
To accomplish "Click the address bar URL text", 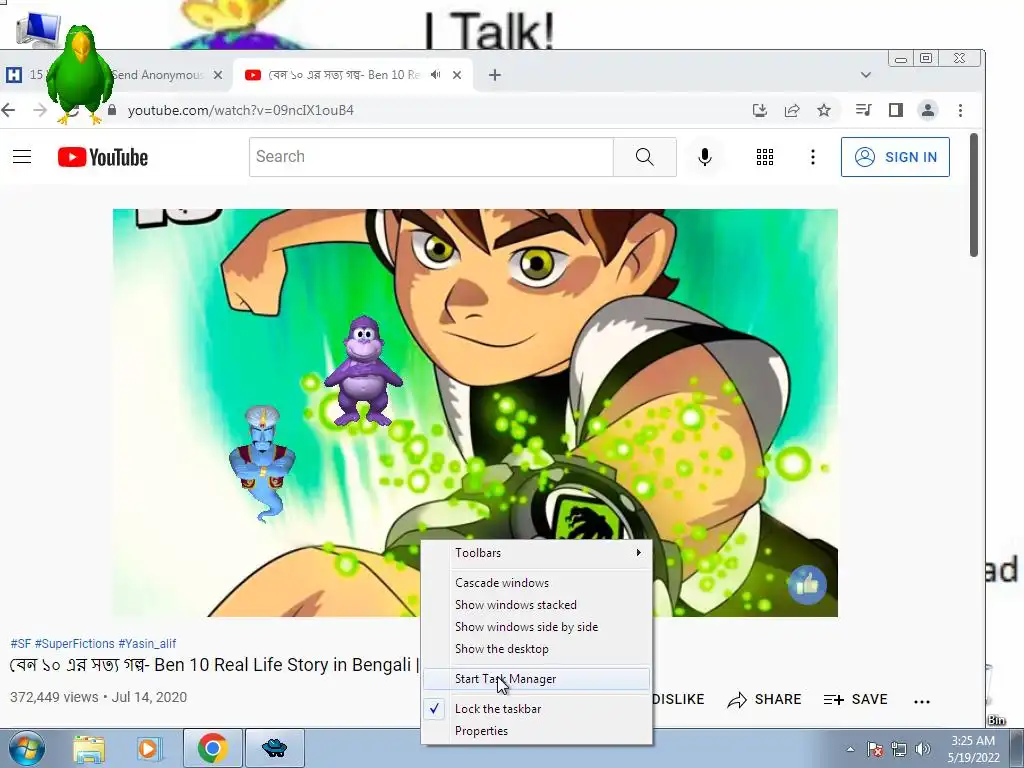I will click(x=240, y=110).
